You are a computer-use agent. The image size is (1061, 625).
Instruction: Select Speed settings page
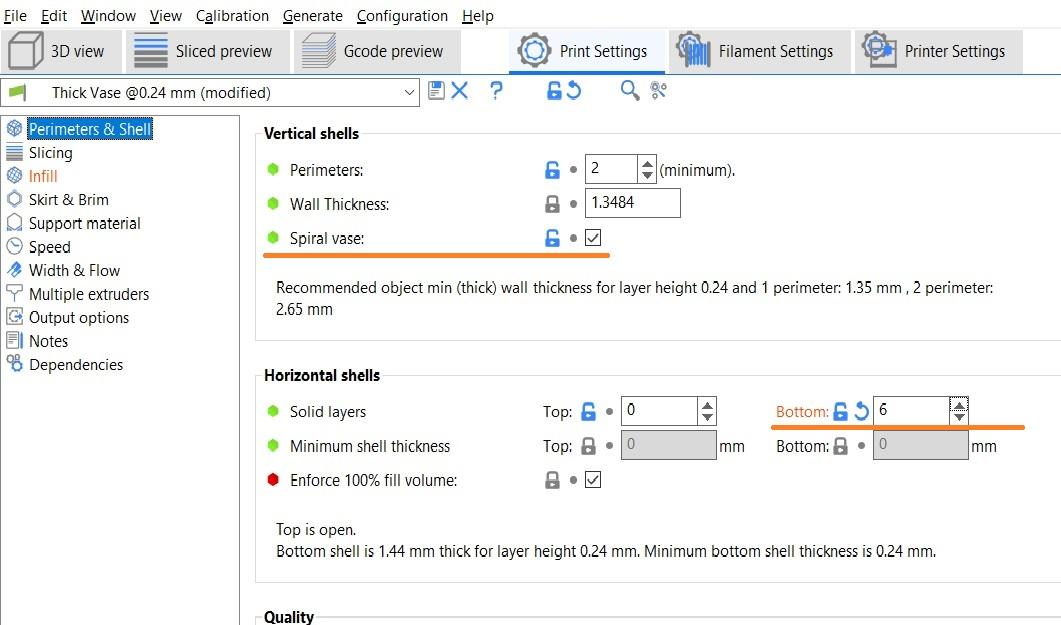click(49, 247)
